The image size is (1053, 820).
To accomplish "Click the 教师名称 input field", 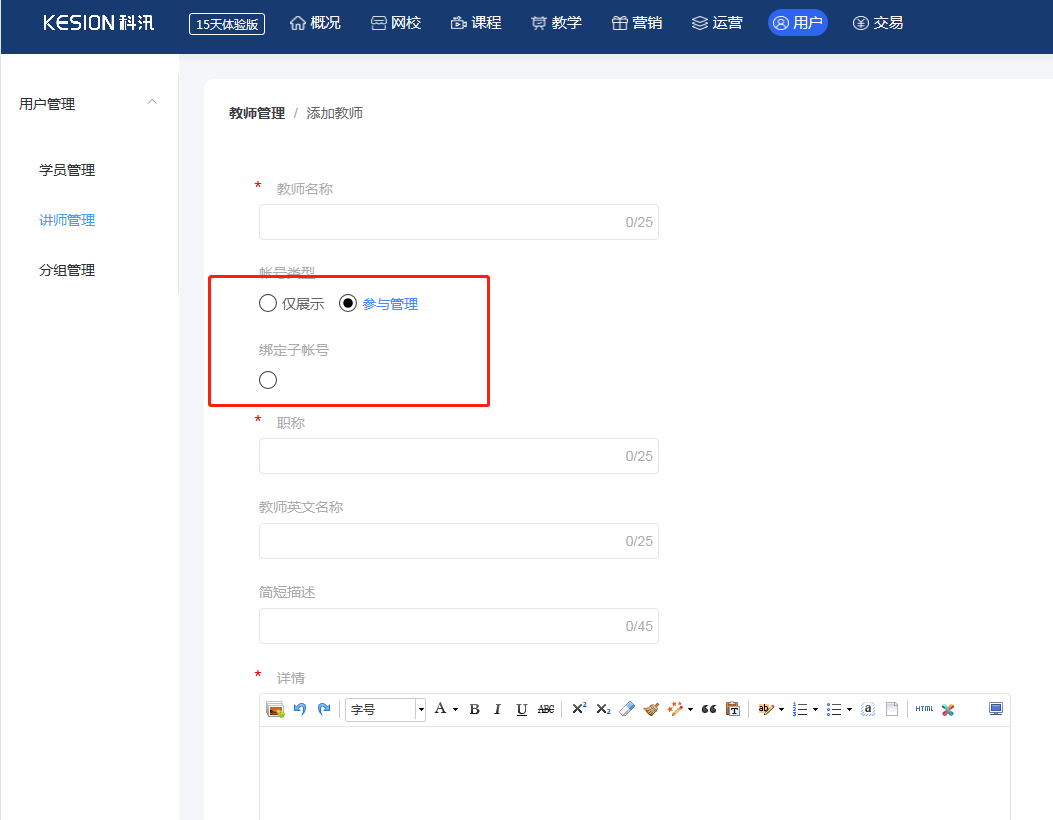I will [440, 222].
